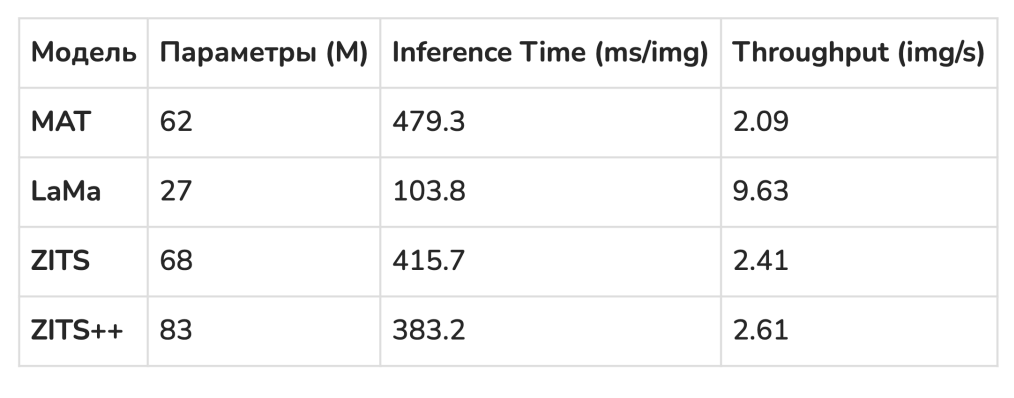1014x398 pixels.
Task: Click inference time value 383.2
Action: (429, 330)
